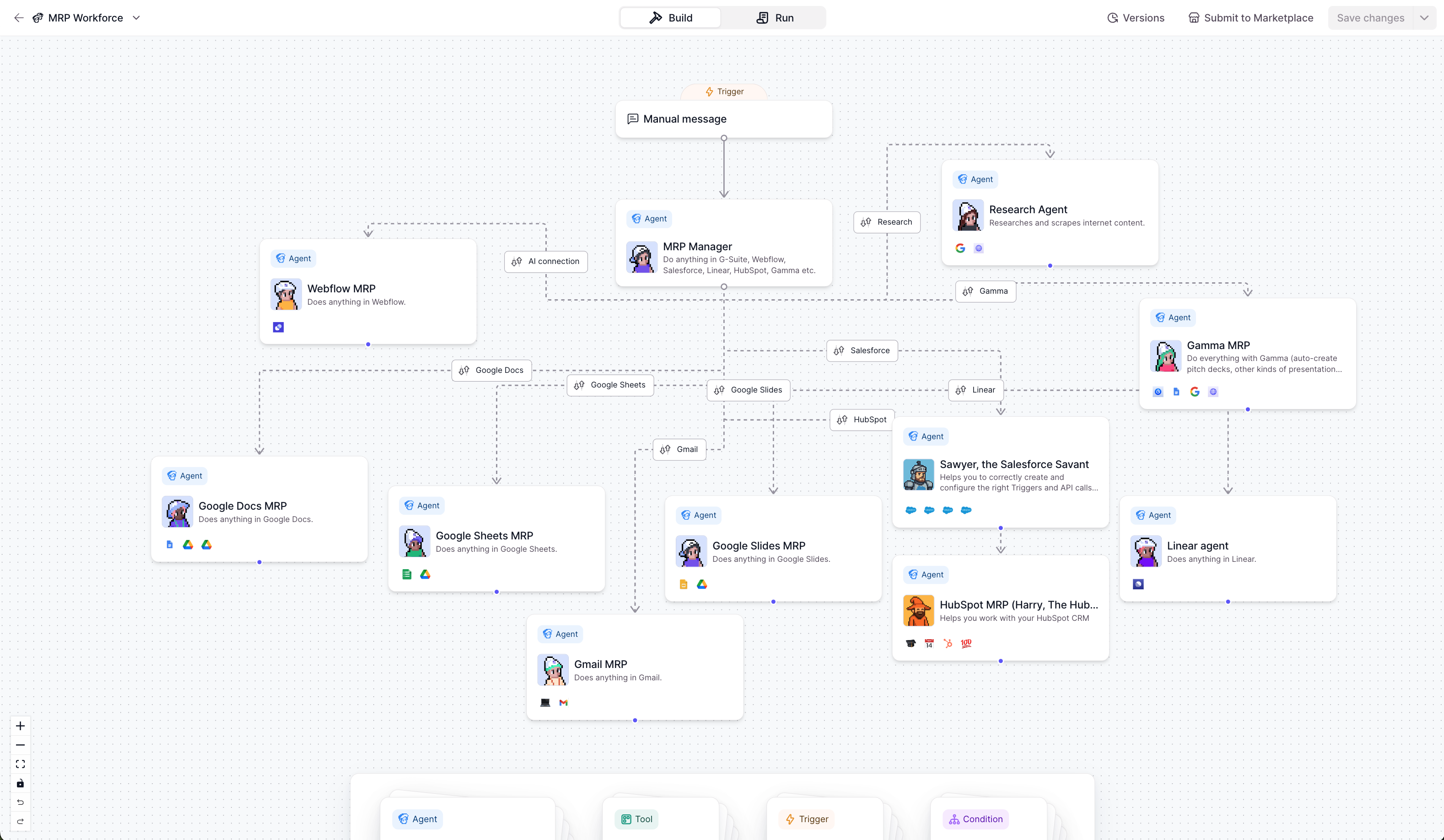
Task: Click the calendar icon on HubSpot MRP
Action: pos(929,643)
